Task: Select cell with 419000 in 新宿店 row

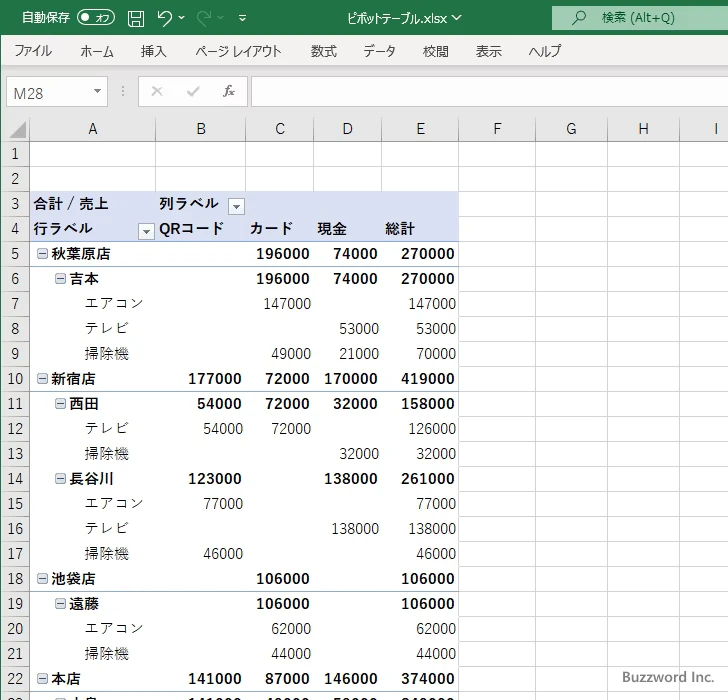Action: tap(420, 379)
